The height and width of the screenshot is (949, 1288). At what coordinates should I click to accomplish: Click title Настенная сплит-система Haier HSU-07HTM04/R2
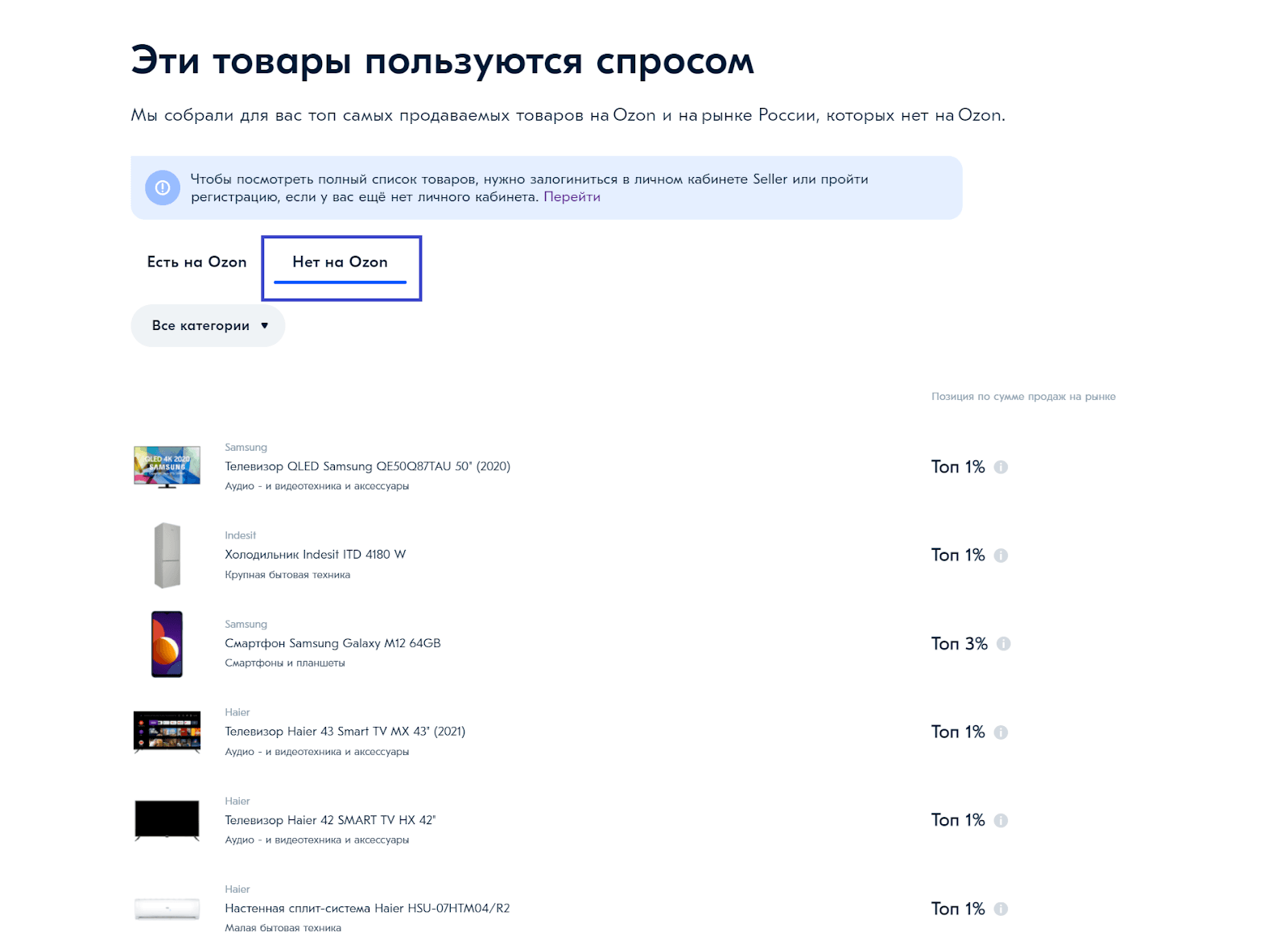coord(367,909)
